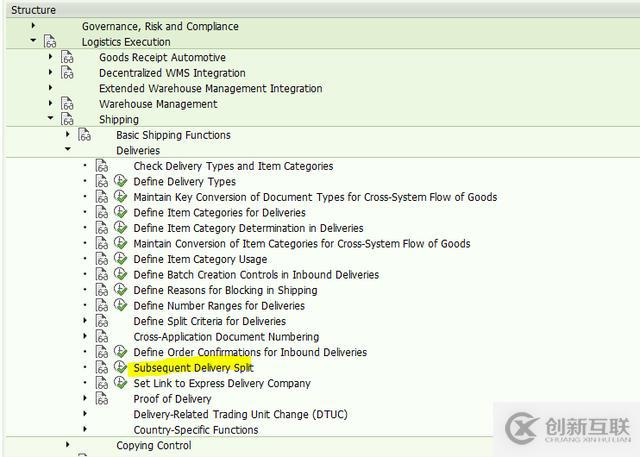
Task: Select Copying Control text
Action: pyautogui.click(x=153, y=445)
